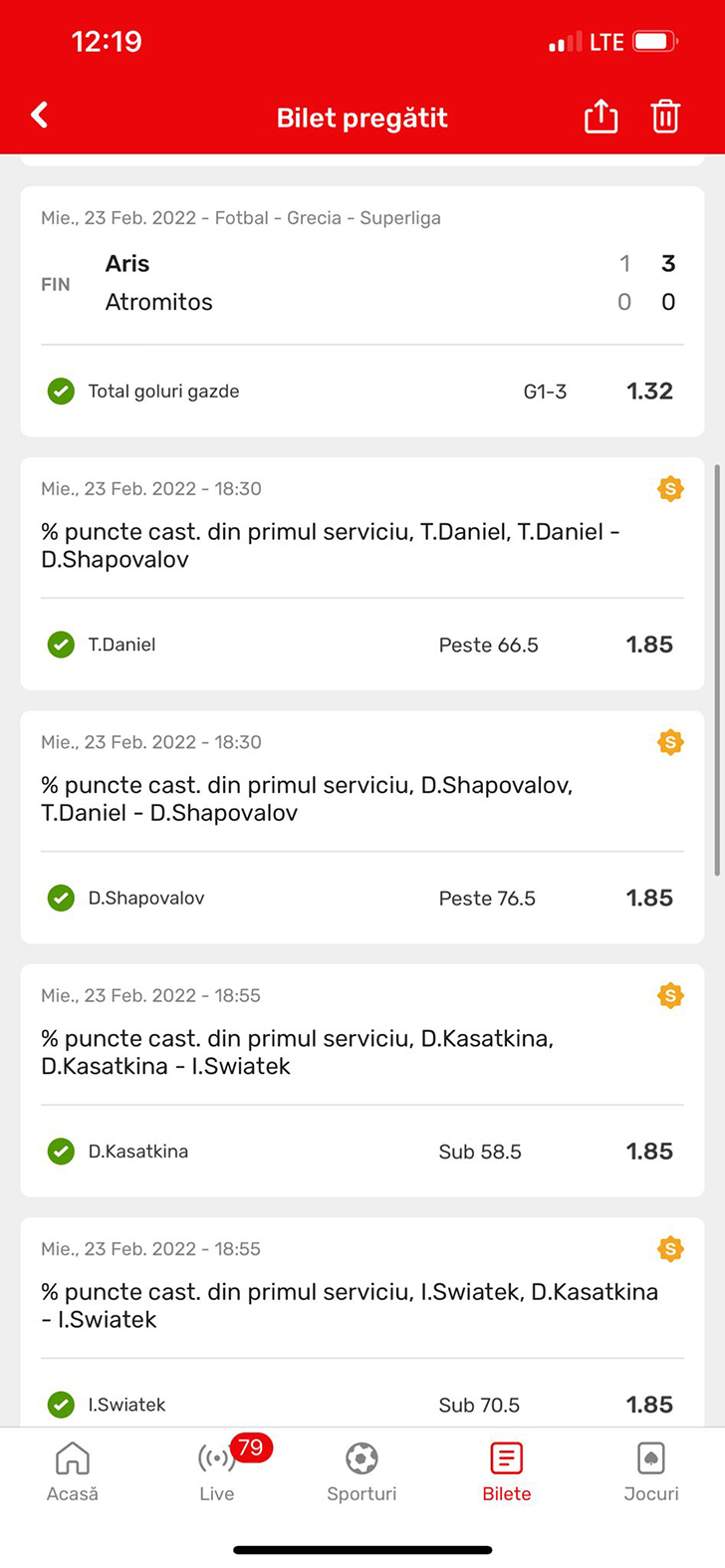Tap orange badge on D.Kasatkina bet card
Viewport: 725px width, 1568px height.
670,995
